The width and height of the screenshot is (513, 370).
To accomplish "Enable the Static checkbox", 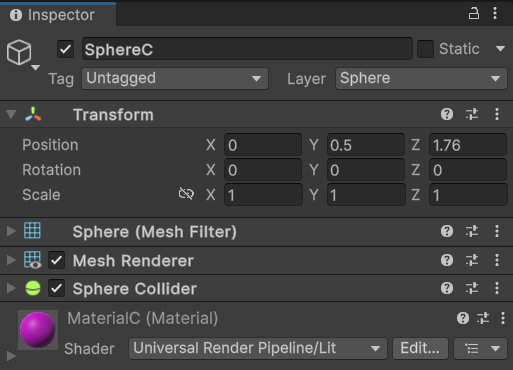I will tap(425, 49).
